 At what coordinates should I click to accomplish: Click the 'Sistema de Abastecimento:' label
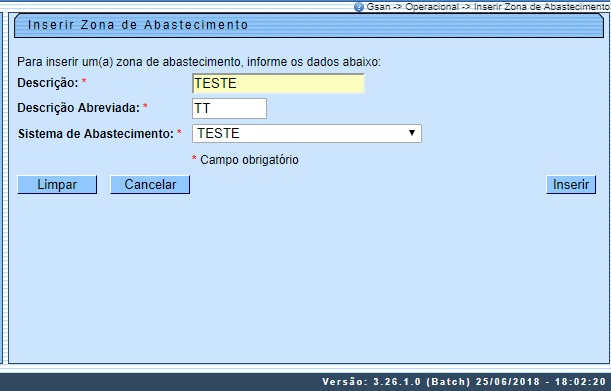tap(96, 134)
